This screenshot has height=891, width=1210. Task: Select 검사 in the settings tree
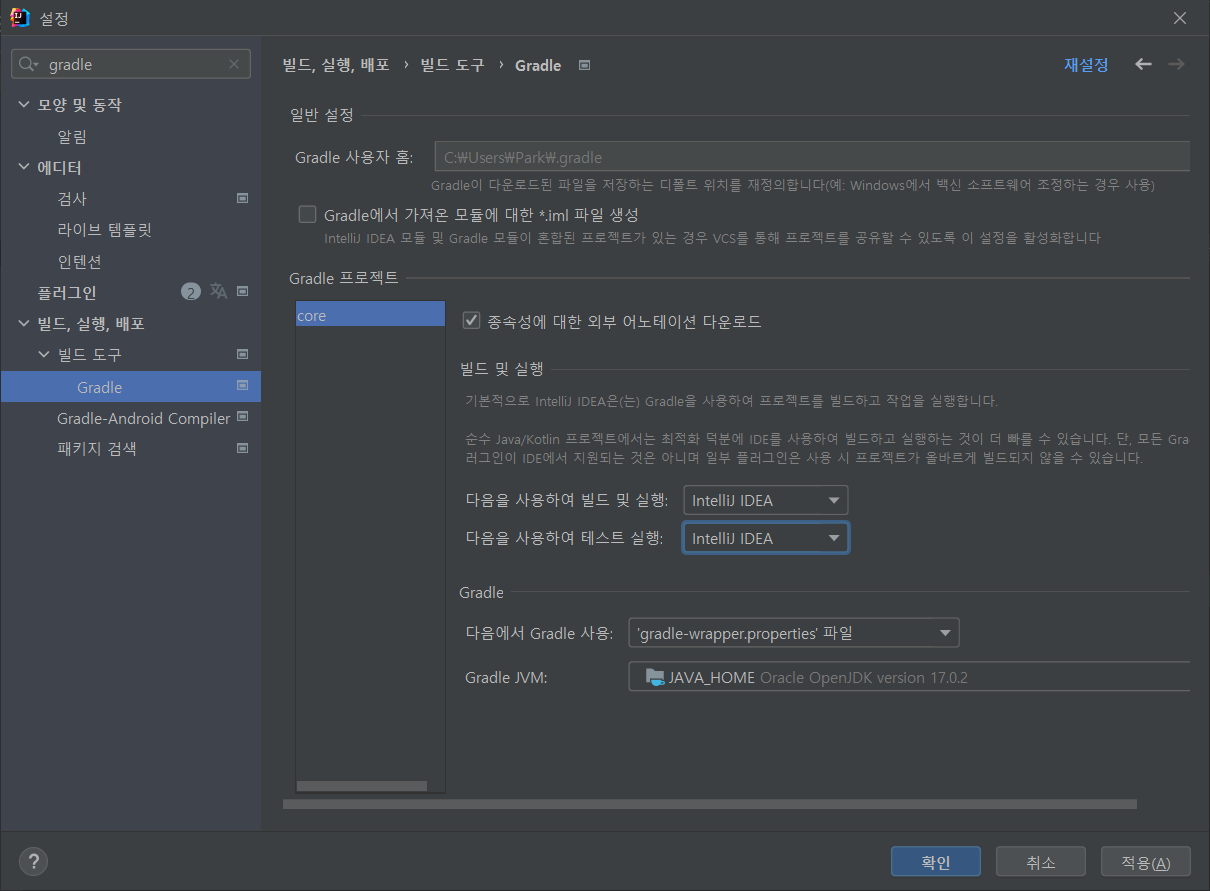72,198
